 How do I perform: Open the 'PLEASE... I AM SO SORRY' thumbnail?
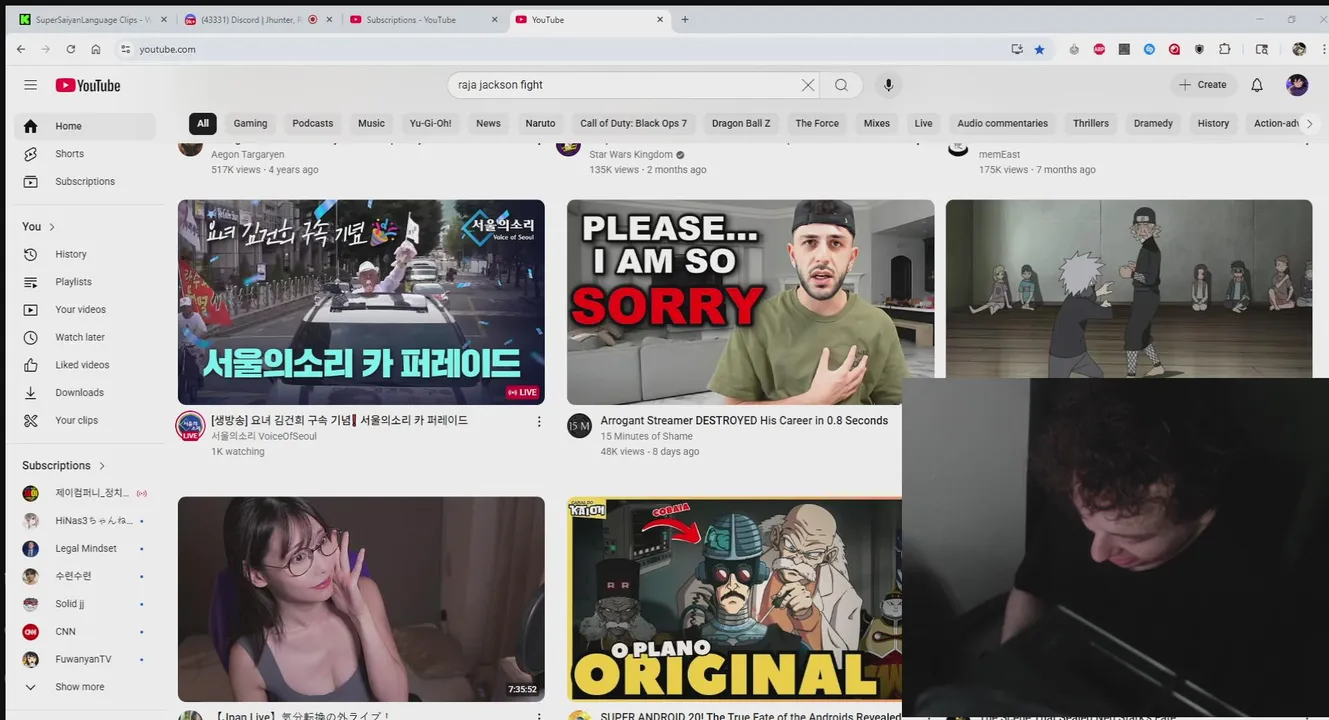coord(750,302)
